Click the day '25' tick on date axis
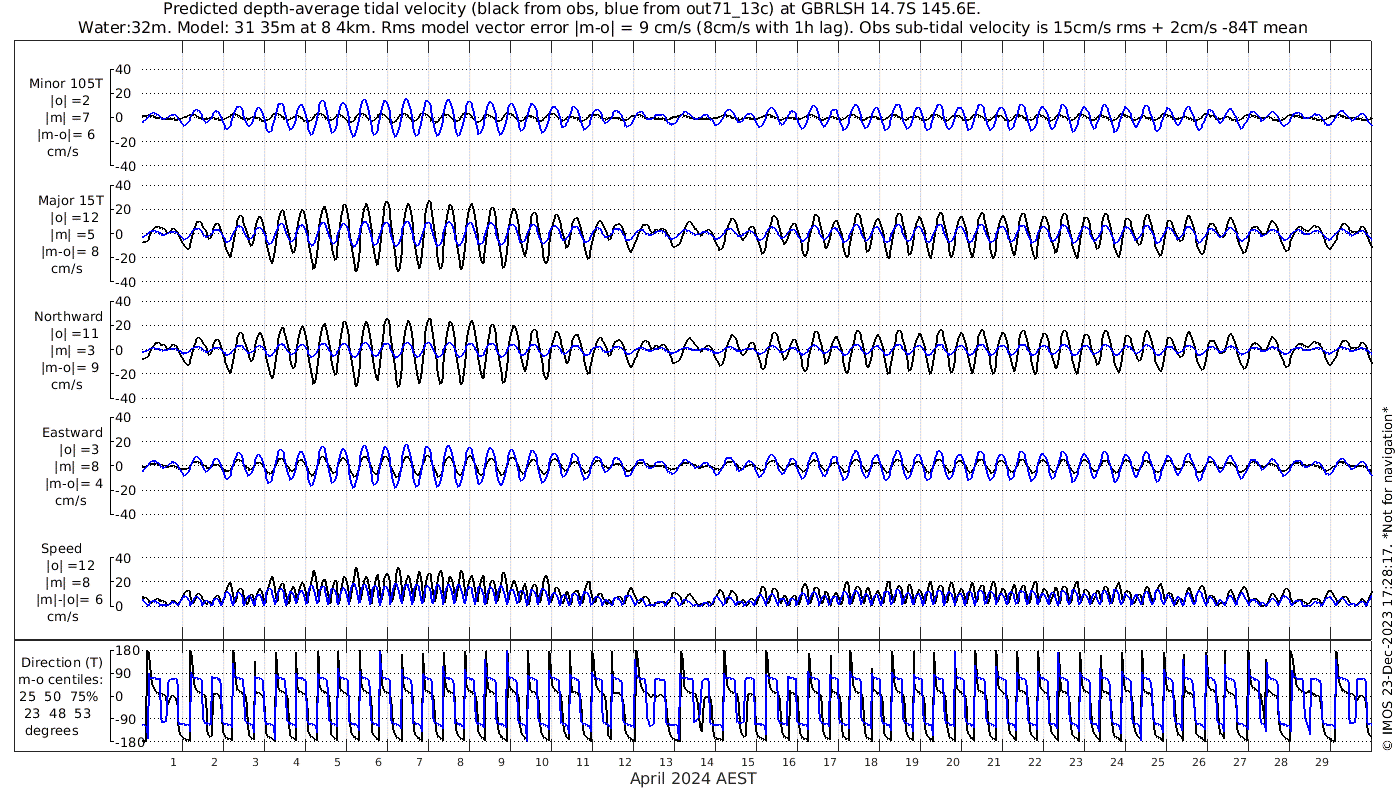 1157,762
